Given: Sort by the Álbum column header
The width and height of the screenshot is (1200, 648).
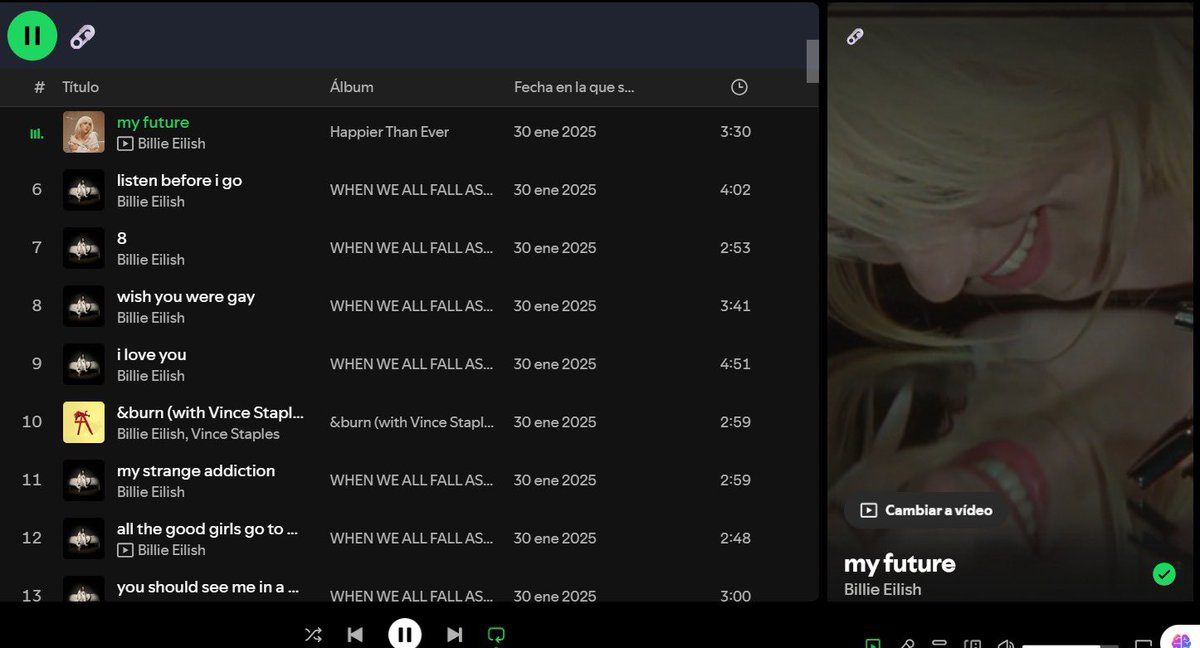Looking at the screenshot, I should point(352,87).
